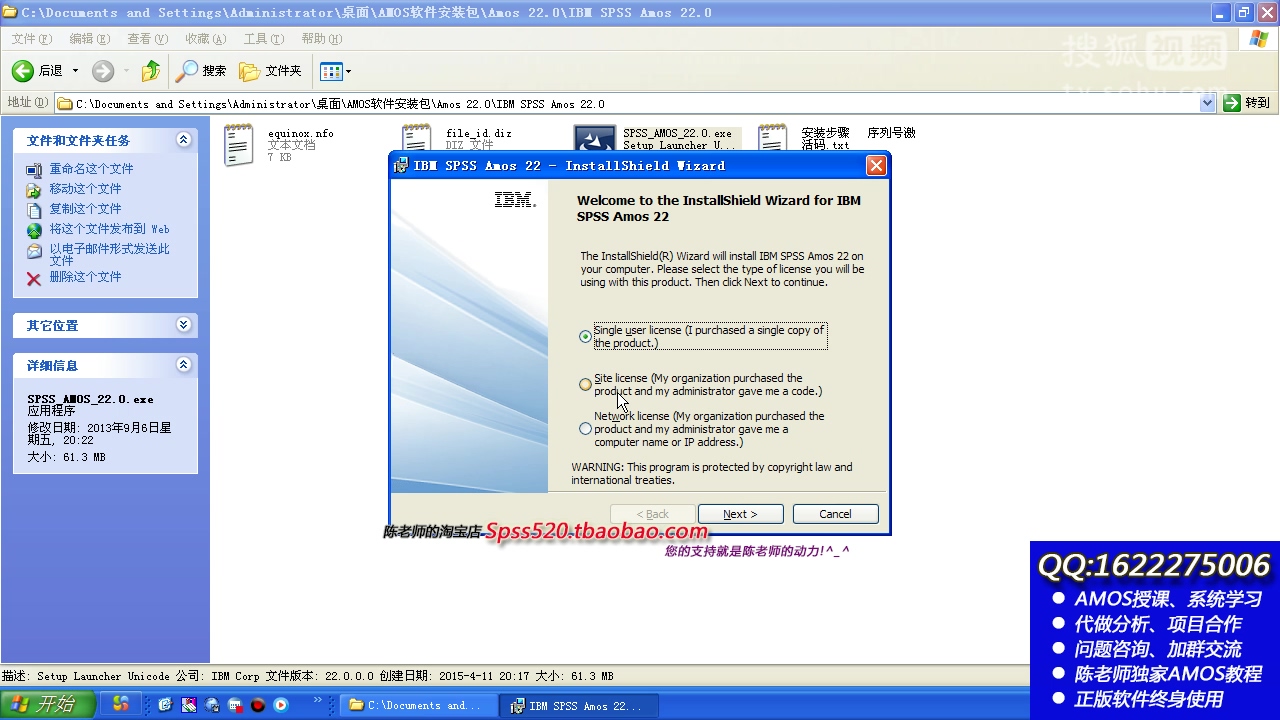Click the red record quick launch icon
The image size is (1280, 720).
point(258,705)
